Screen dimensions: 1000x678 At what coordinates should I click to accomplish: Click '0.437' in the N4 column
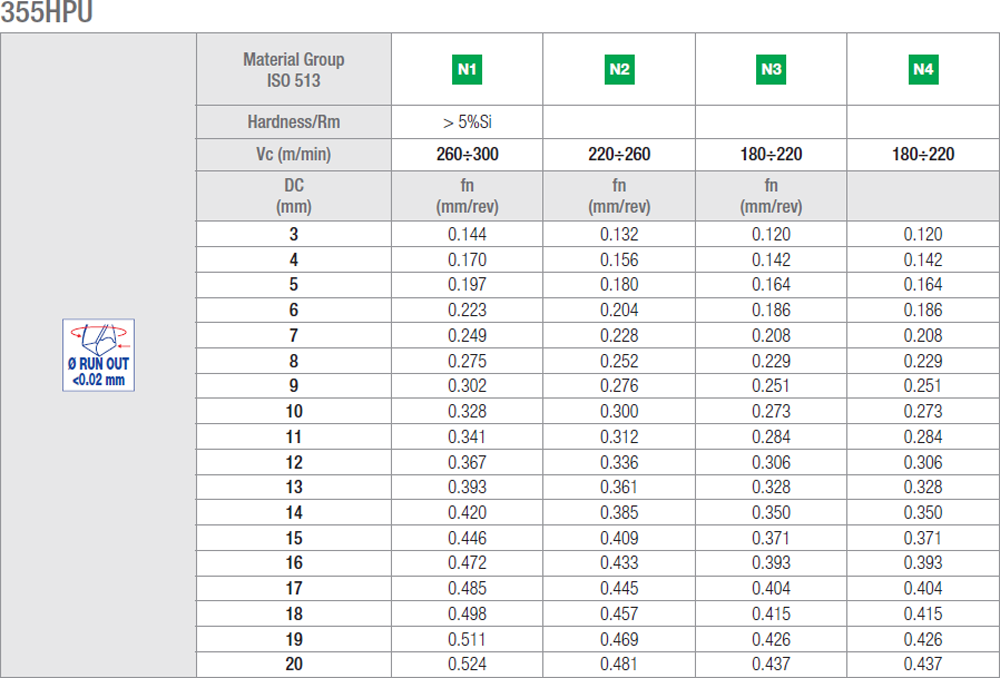tap(923, 664)
